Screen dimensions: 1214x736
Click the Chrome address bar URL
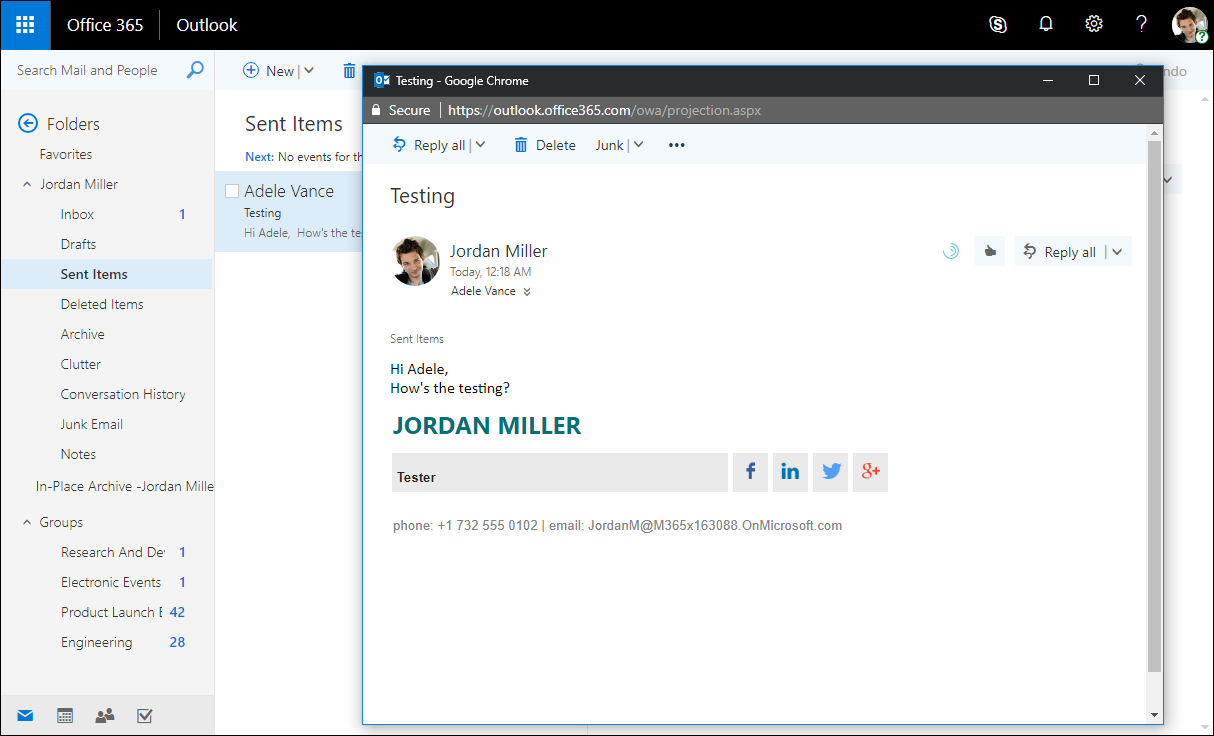(x=604, y=110)
